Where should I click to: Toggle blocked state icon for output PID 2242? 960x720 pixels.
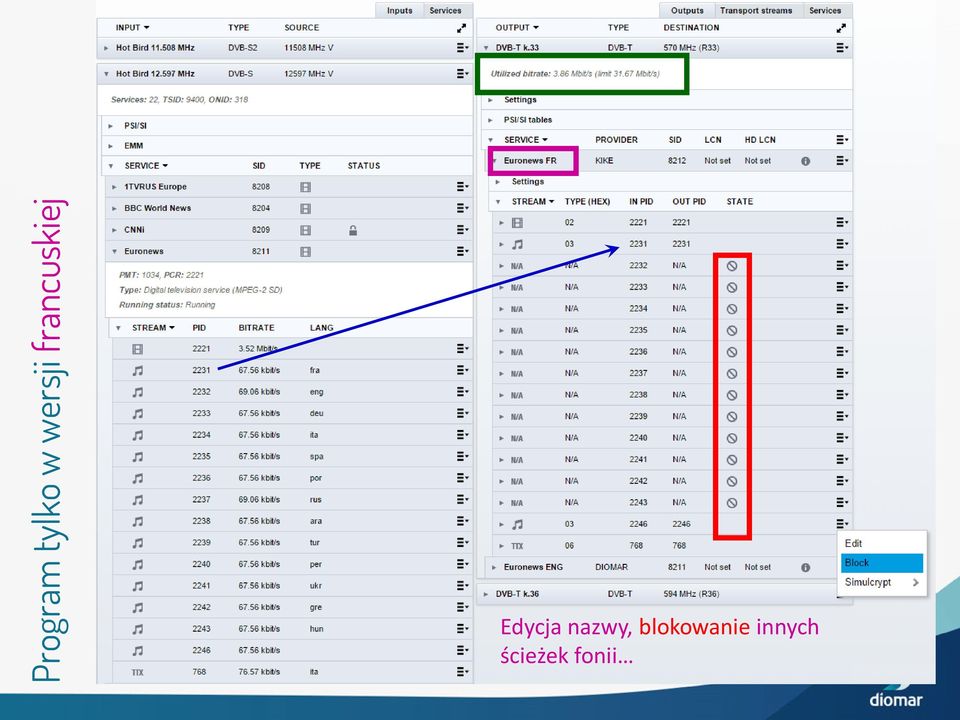click(732, 481)
